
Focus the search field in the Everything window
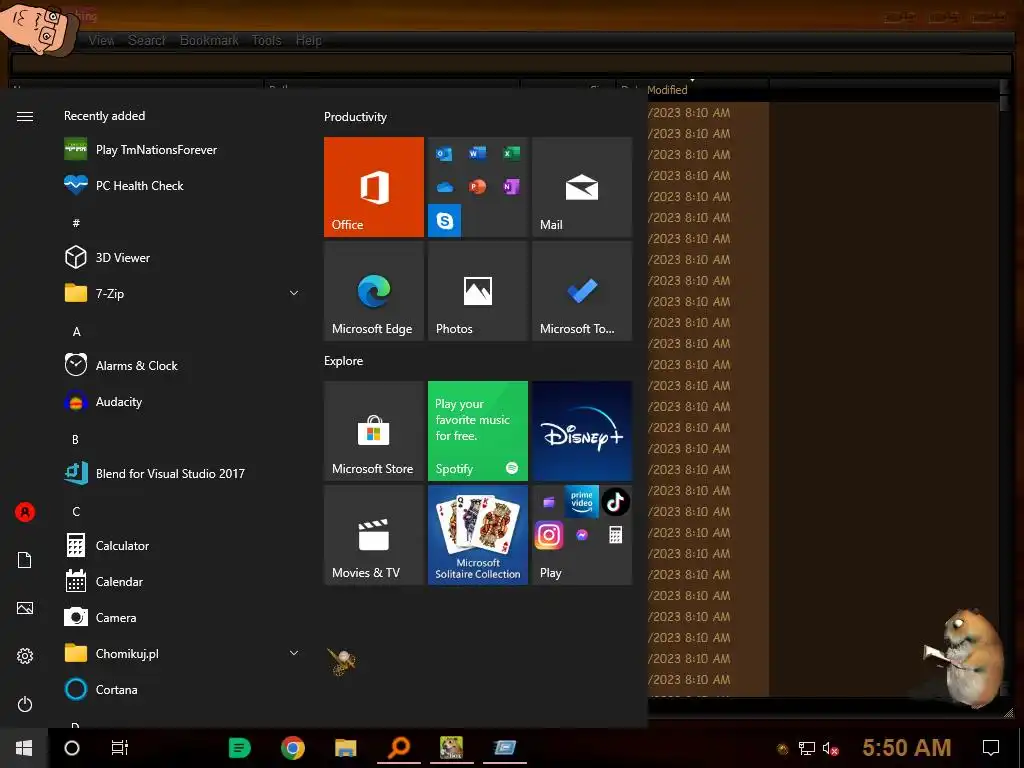pyautogui.click(x=511, y=64)
